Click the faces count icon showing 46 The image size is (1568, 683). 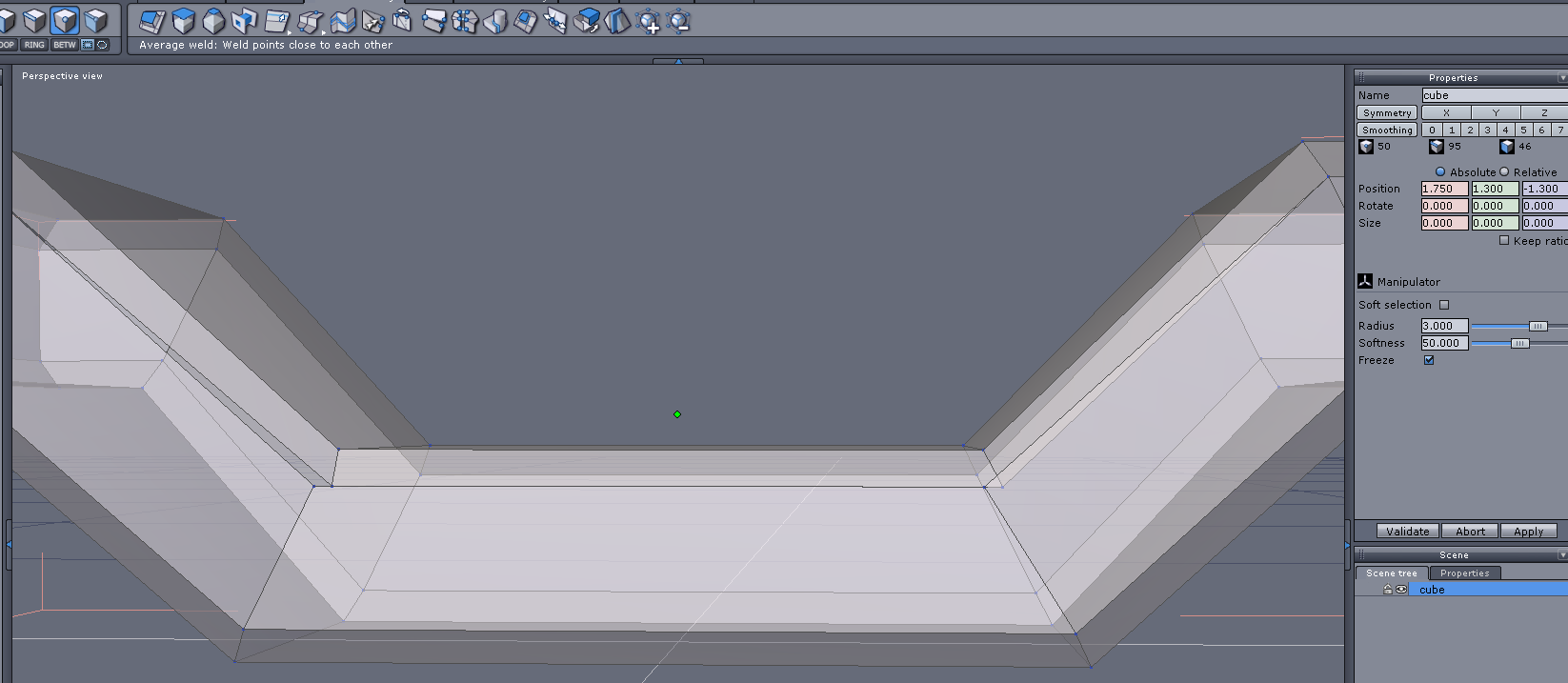[x=1507, y=147]
